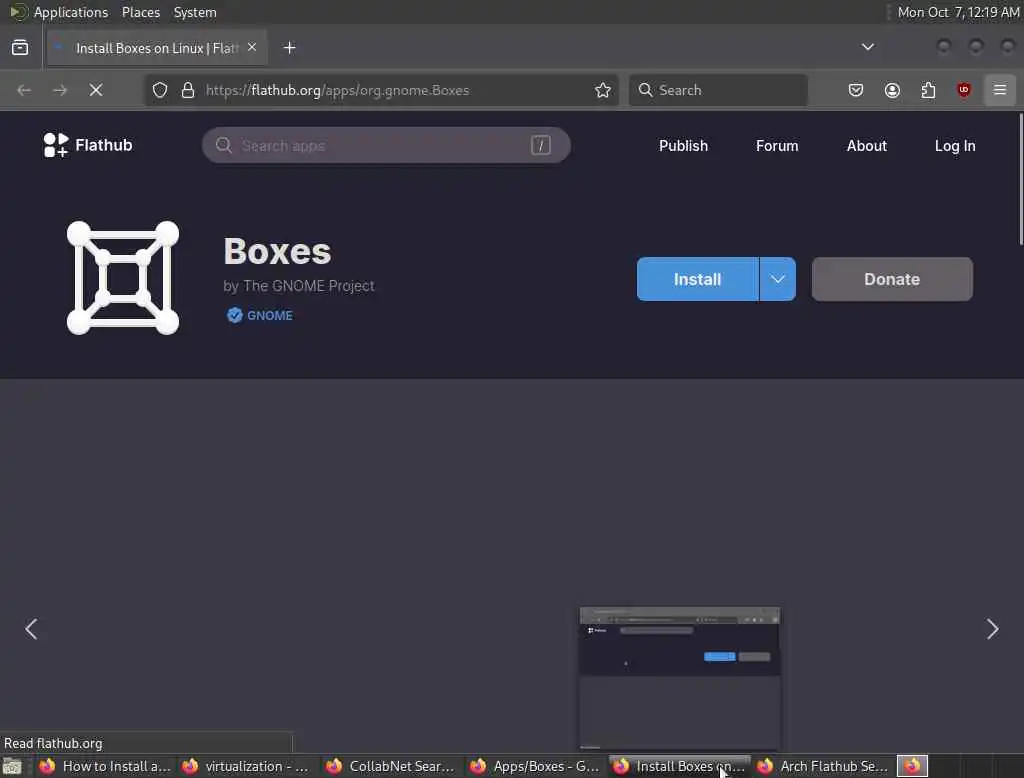Go back to previous page
Screen dimensions: 1024x778
click(24, 90)
